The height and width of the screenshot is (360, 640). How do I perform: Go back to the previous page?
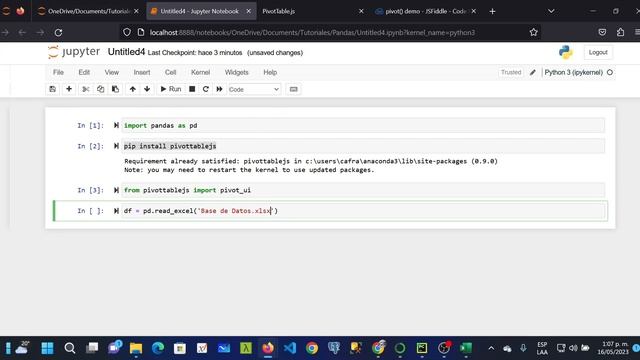tap(22, 32)
